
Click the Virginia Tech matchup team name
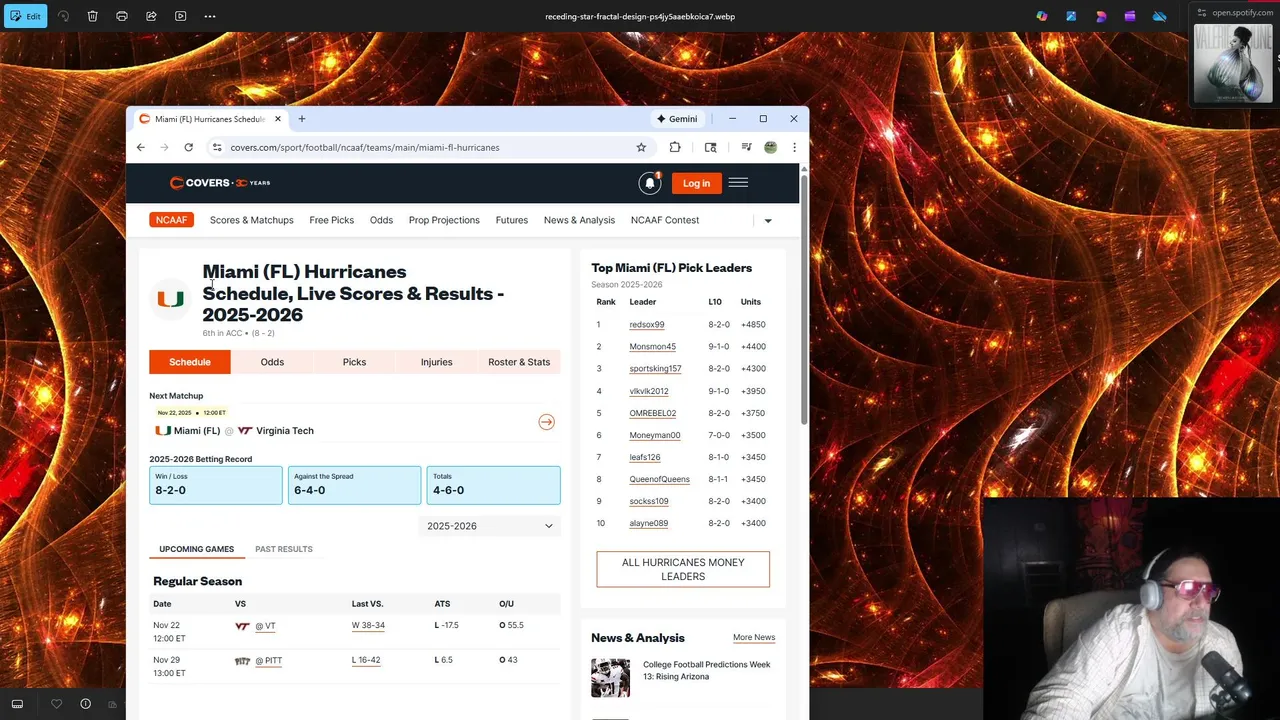285,431
